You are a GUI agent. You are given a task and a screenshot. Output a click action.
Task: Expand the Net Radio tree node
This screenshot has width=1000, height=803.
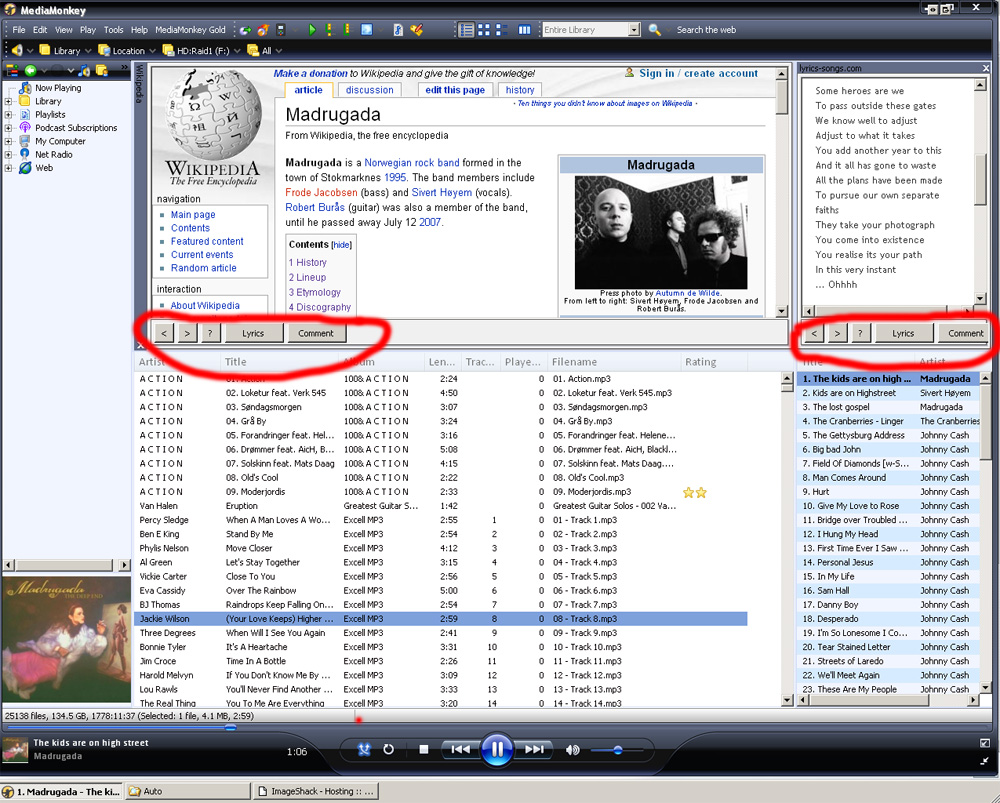click(x=8, y=155)
